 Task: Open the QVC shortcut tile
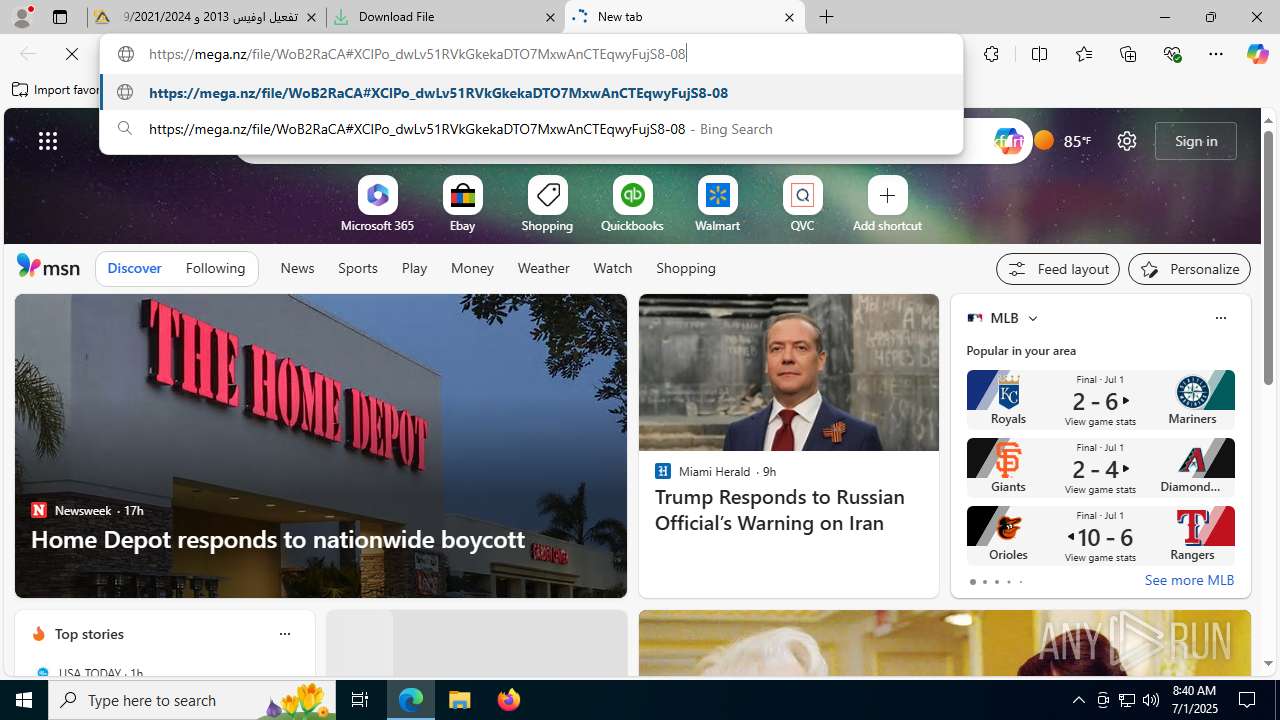pyautogui.click(x=802, y=206)
